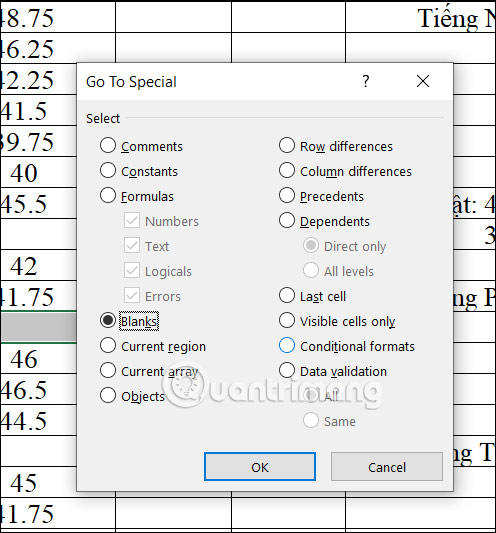Toggle the Text checkbox under Formulas
Screen dimensions: 496x533
[132, 246]
